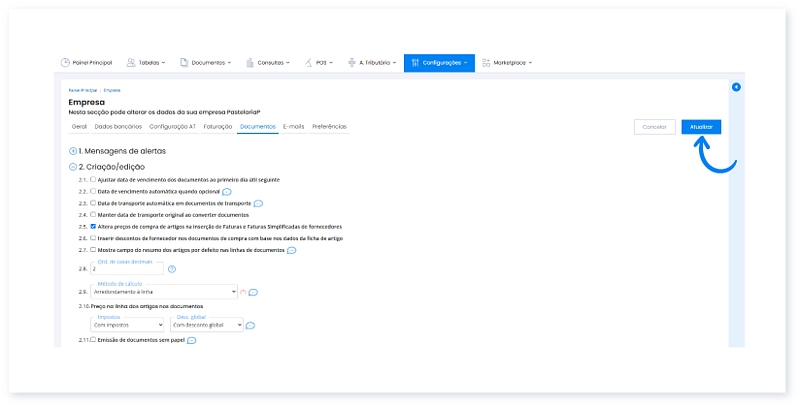
Task: Expand the Mensagens de alertas section
Action: (x=73, y=150)
